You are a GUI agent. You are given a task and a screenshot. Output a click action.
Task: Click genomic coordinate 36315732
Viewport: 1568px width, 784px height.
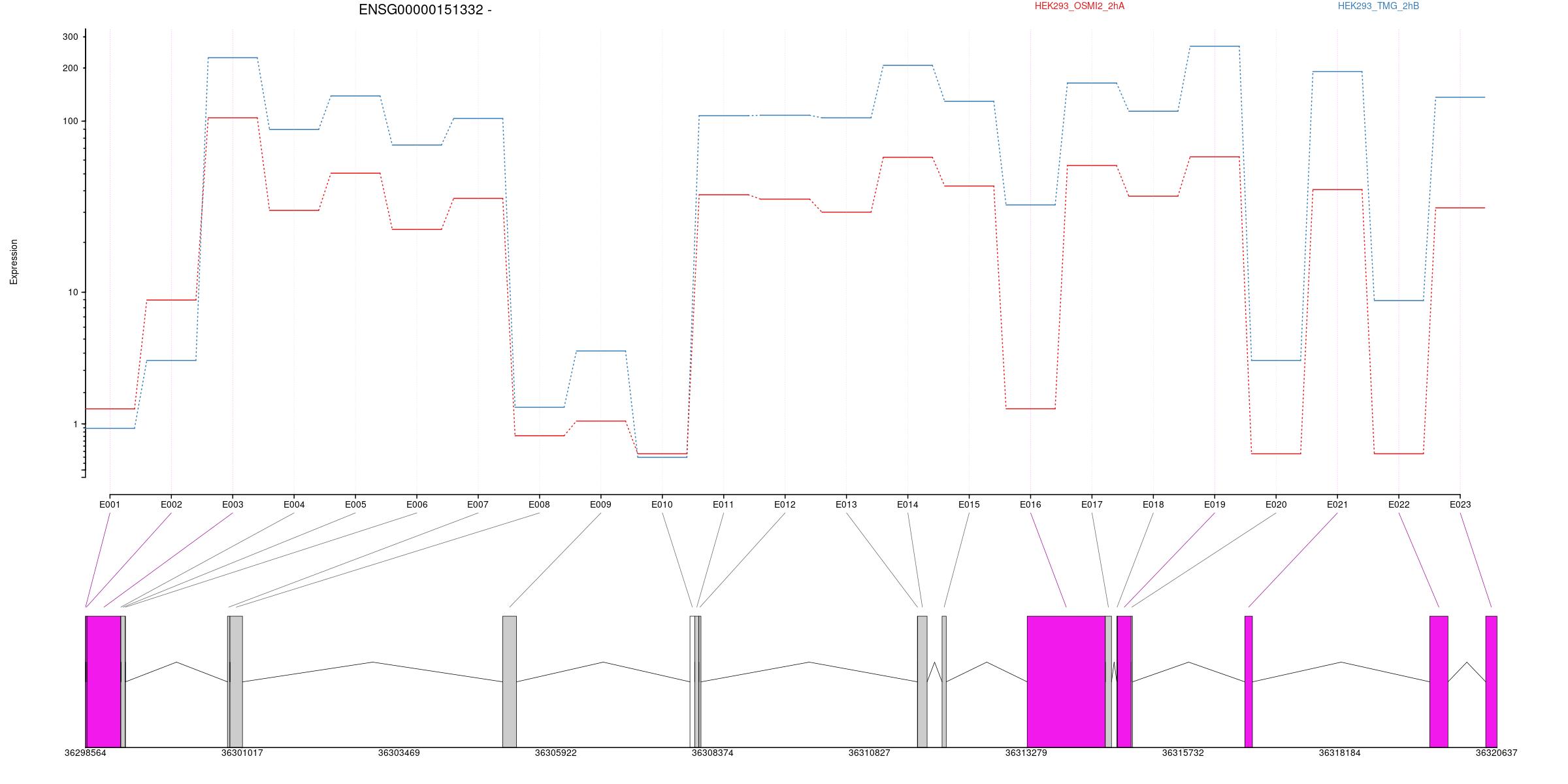tap(1183, 753)
